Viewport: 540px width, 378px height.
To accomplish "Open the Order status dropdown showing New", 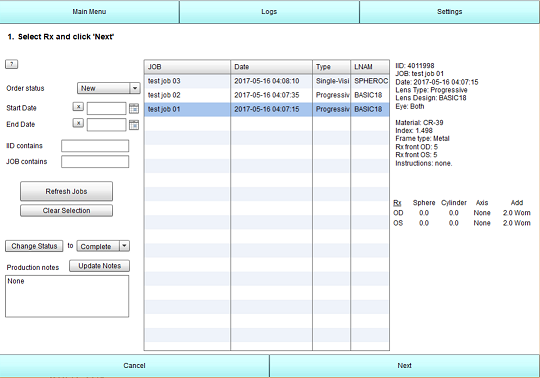I will pyautogui.click(x=108, y=88).
